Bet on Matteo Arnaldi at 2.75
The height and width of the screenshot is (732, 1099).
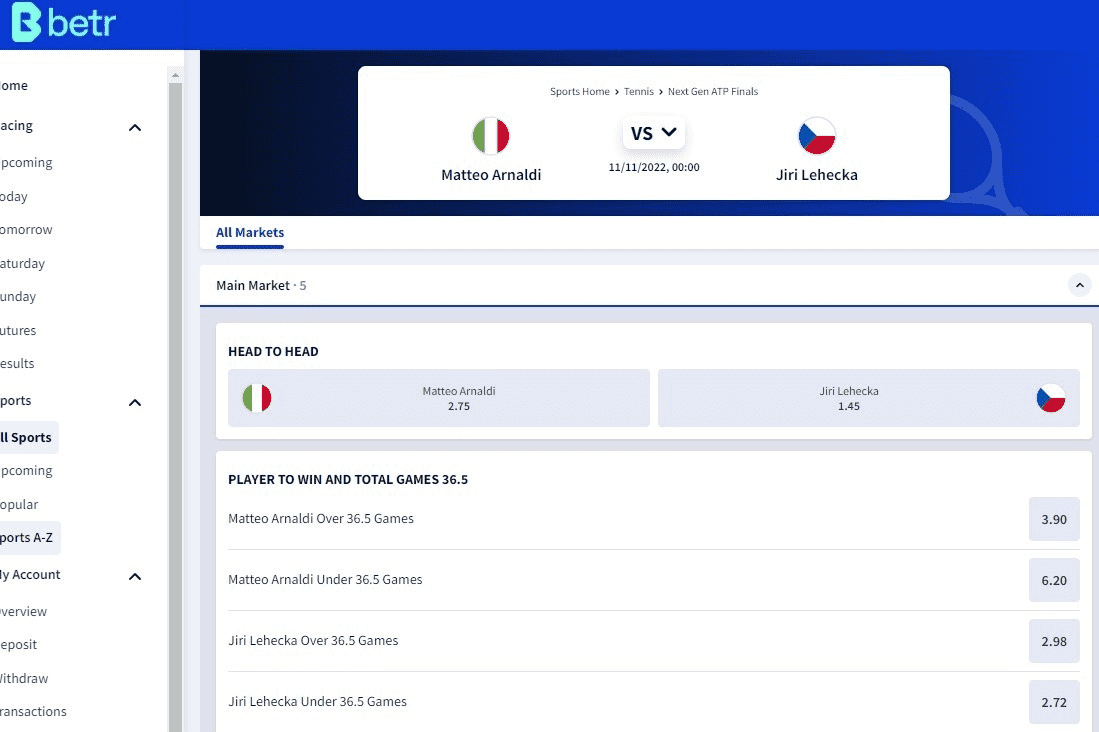pos(439,398)
